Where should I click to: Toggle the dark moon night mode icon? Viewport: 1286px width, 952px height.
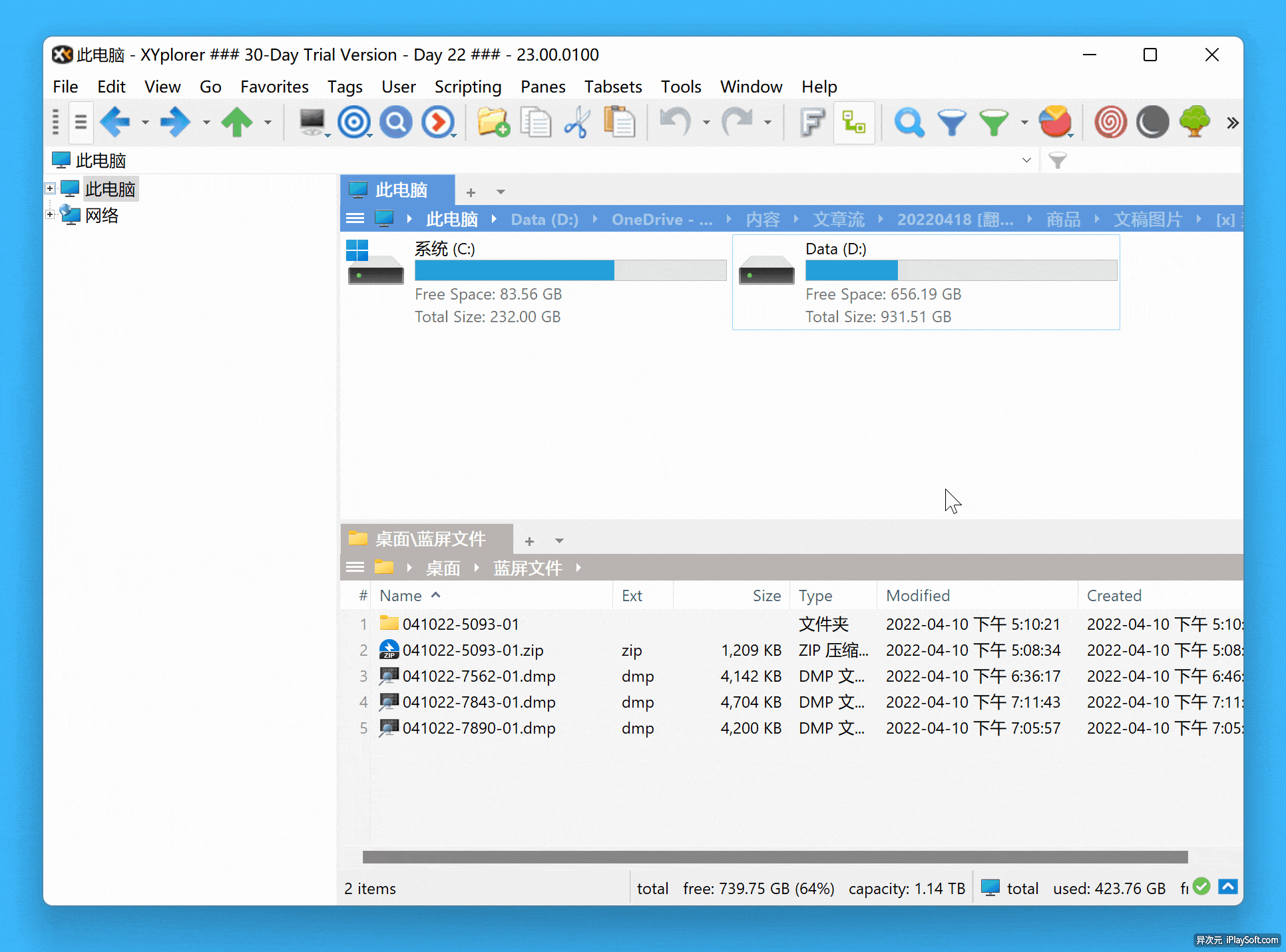coord(1152,122)
